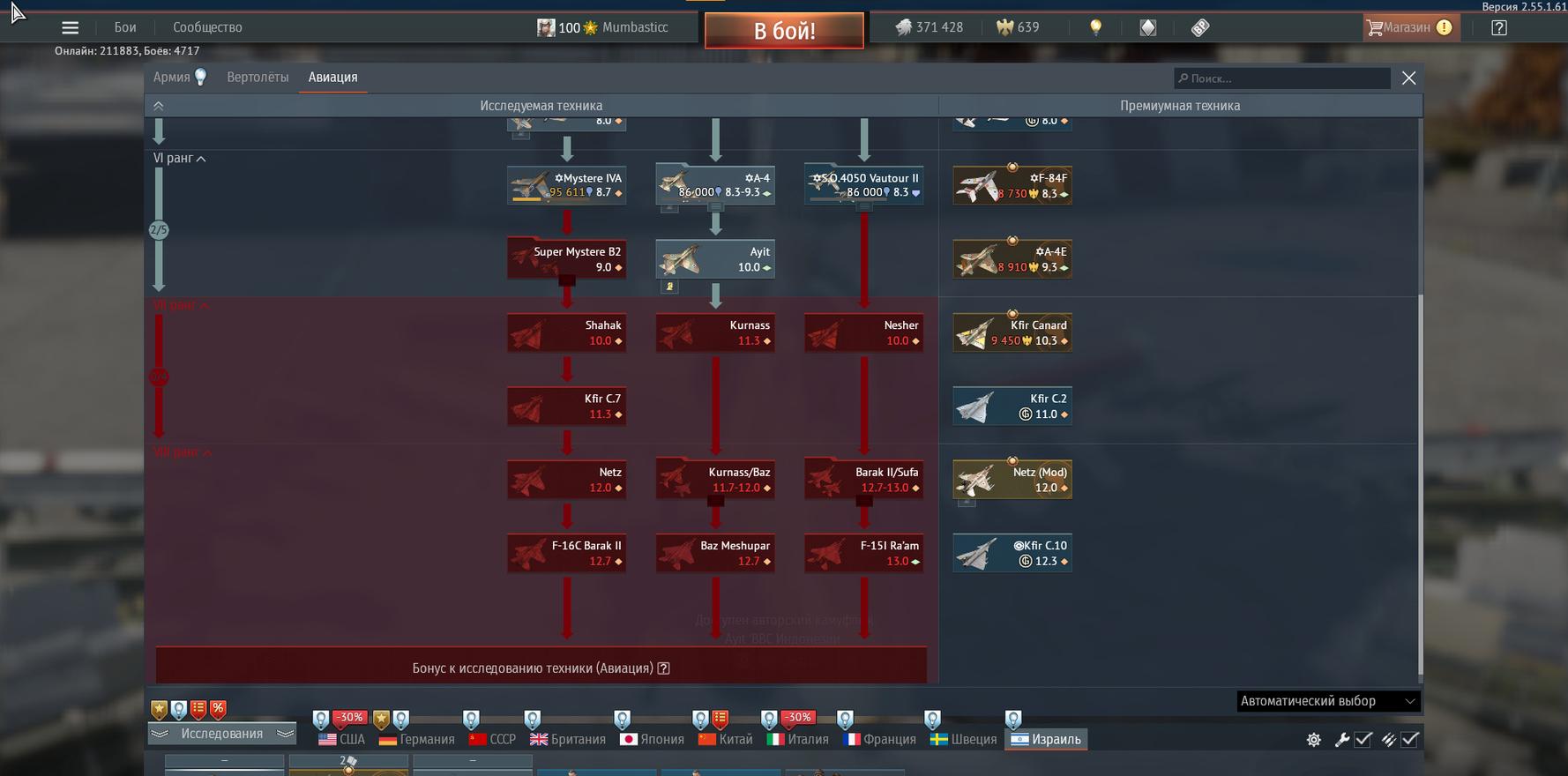Open the hamburger main menu
This screenshot has height=776, width=1568.
70,27
